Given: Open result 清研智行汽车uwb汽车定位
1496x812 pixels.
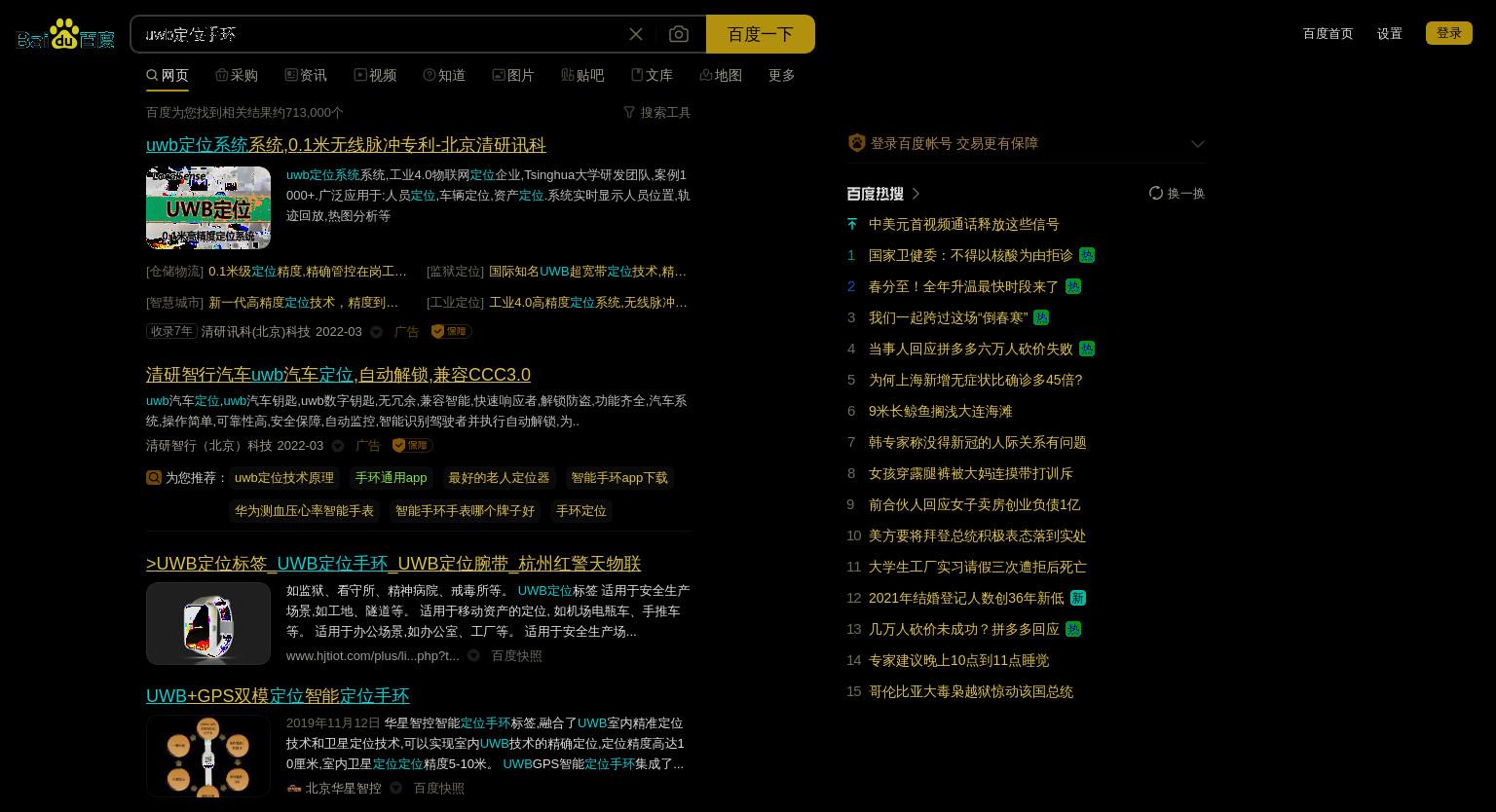Looking at the screenshot, I should point(338,374).
